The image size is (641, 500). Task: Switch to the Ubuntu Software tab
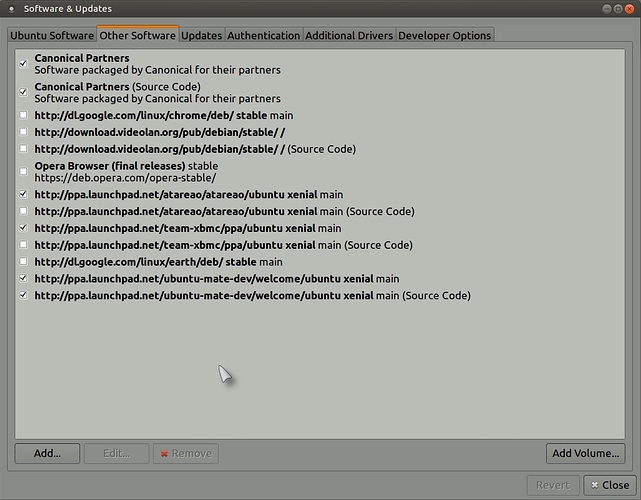click(x=52, y=36)
